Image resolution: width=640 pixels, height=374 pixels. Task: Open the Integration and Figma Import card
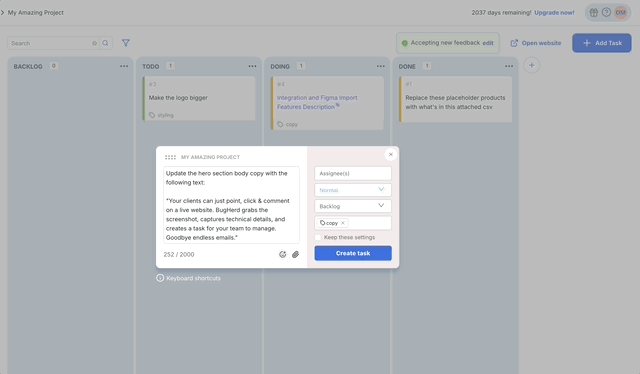click(327, 103)
